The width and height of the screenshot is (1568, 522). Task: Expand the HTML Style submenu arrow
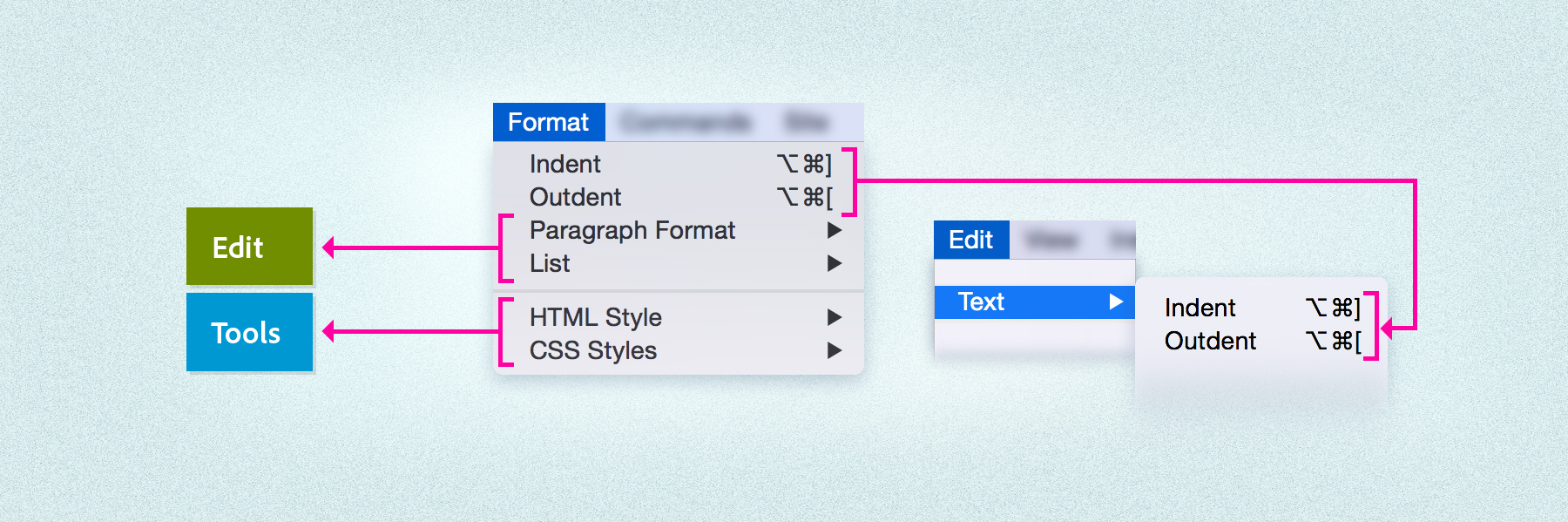point(835,317)
